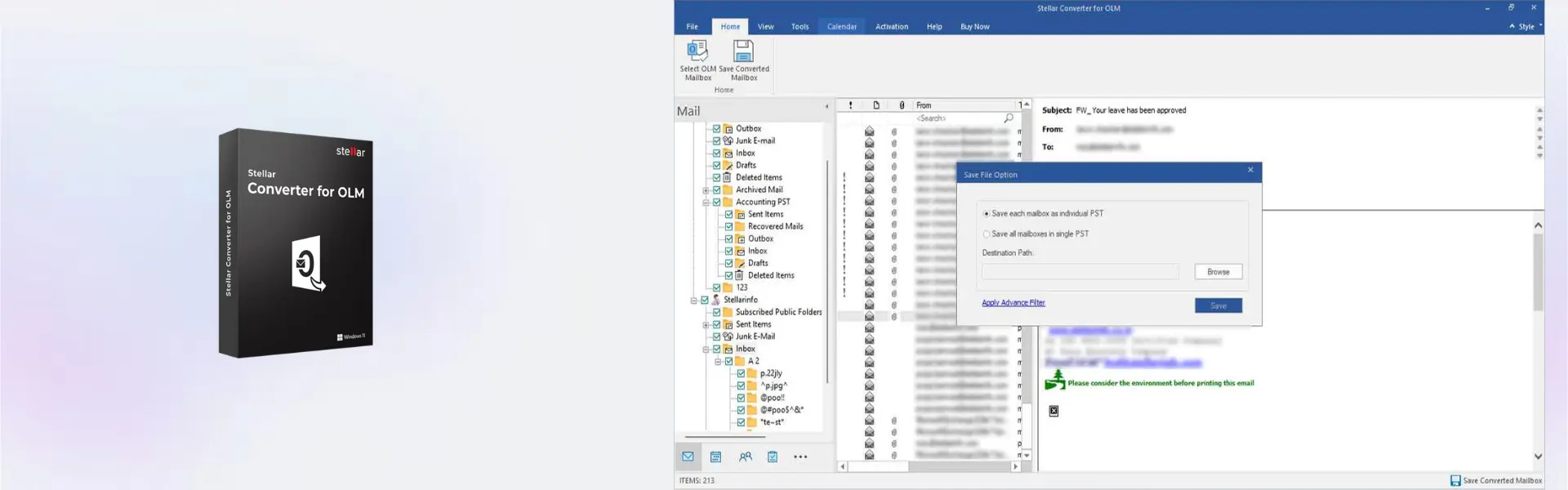Viewport: 1568px width, 490px height.
Task: Open the Activation tab
Action: (892, 26)
